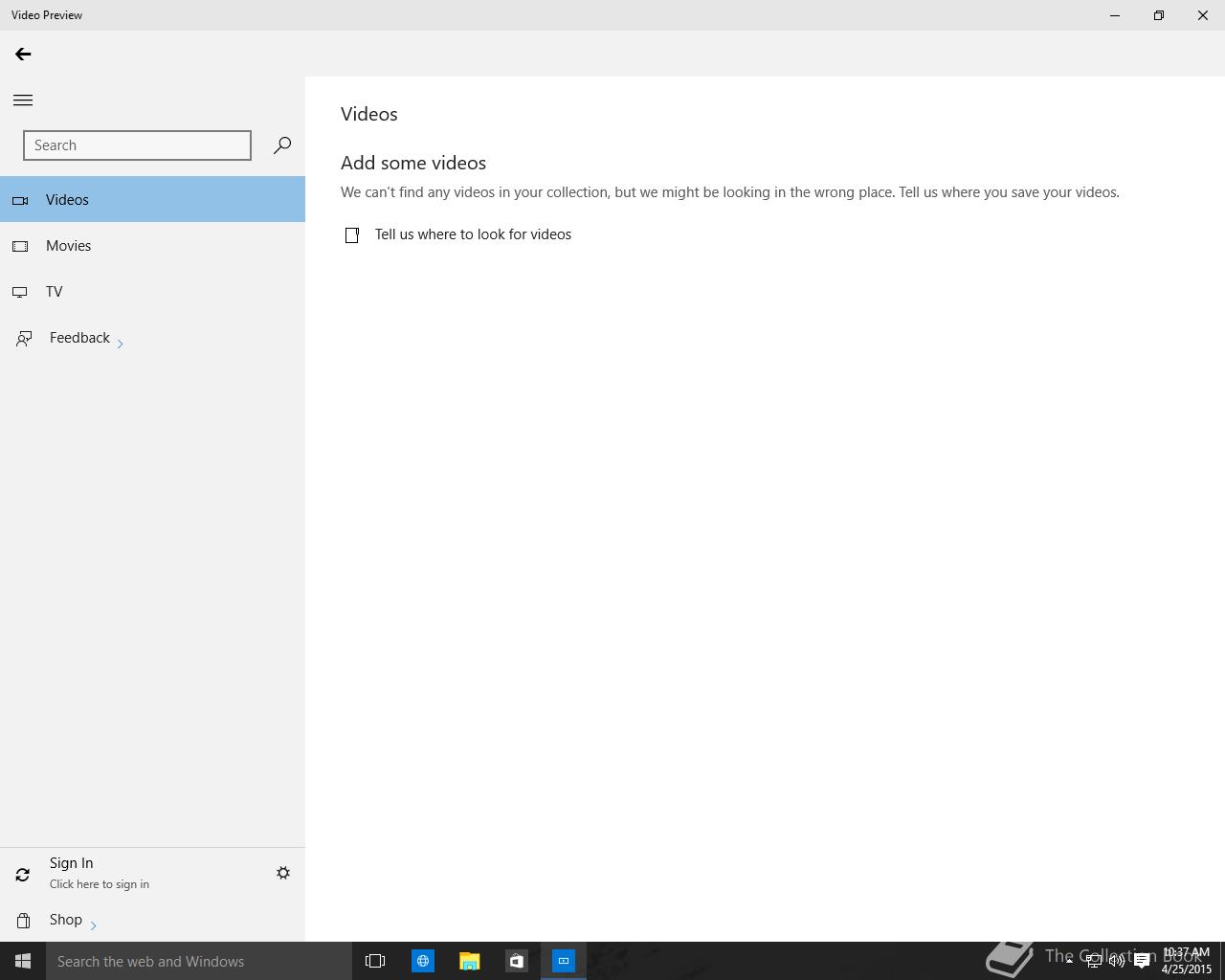Open the TV section
Image resolution: width=1225 pixels, height=980 pixels.
(x=152, y=291)
